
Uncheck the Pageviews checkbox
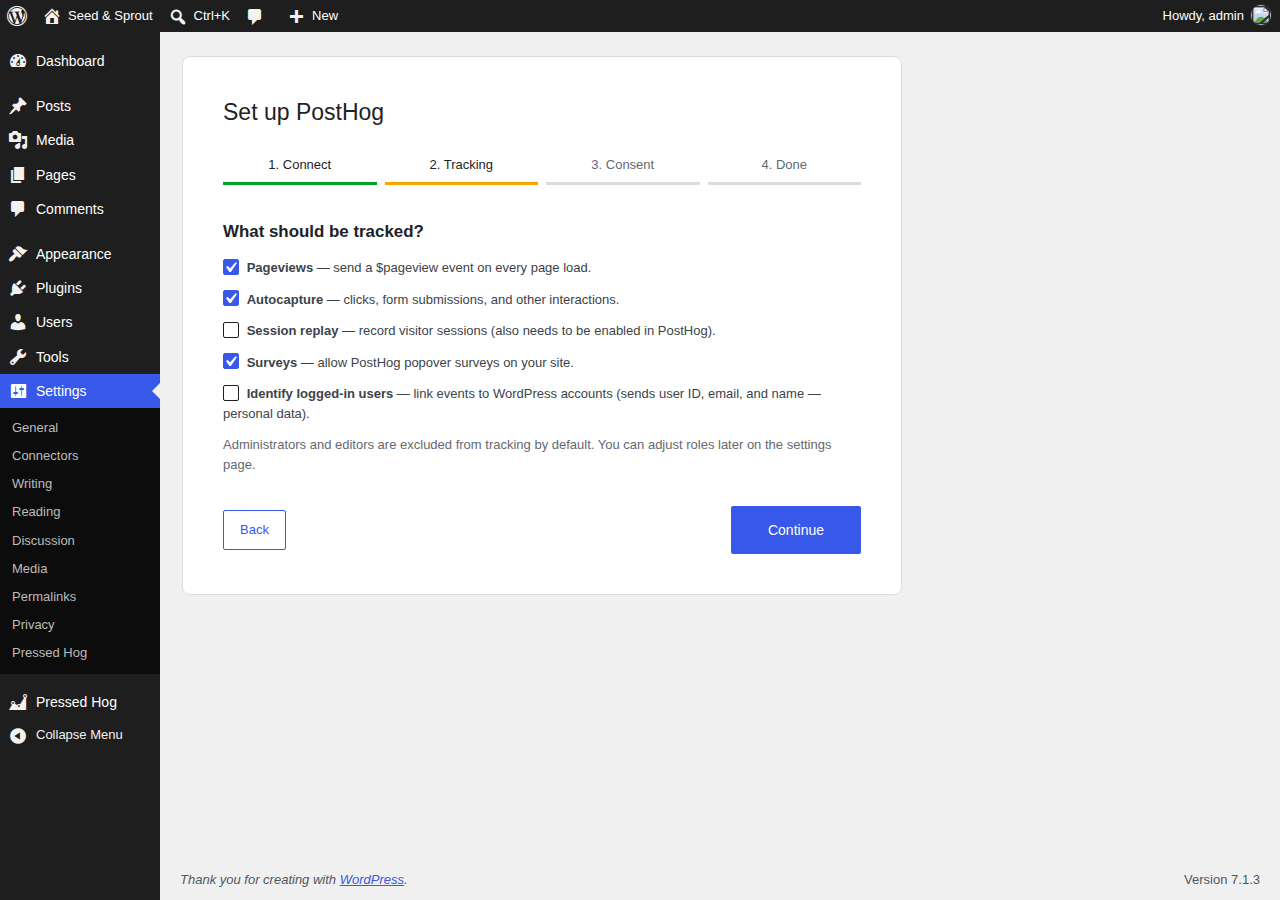click(x=231, y=267)
